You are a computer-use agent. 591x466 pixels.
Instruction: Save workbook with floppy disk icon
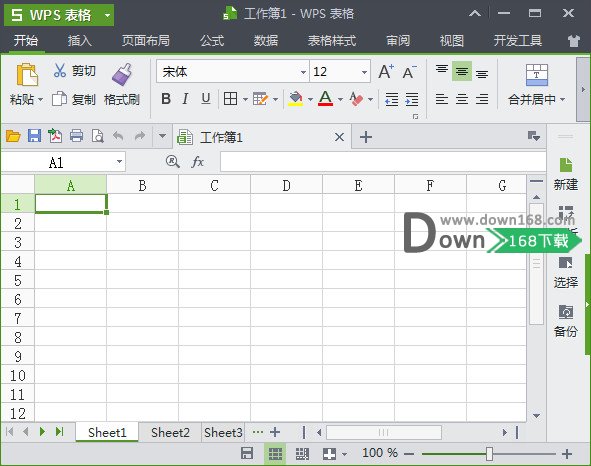tap(34, 136)
